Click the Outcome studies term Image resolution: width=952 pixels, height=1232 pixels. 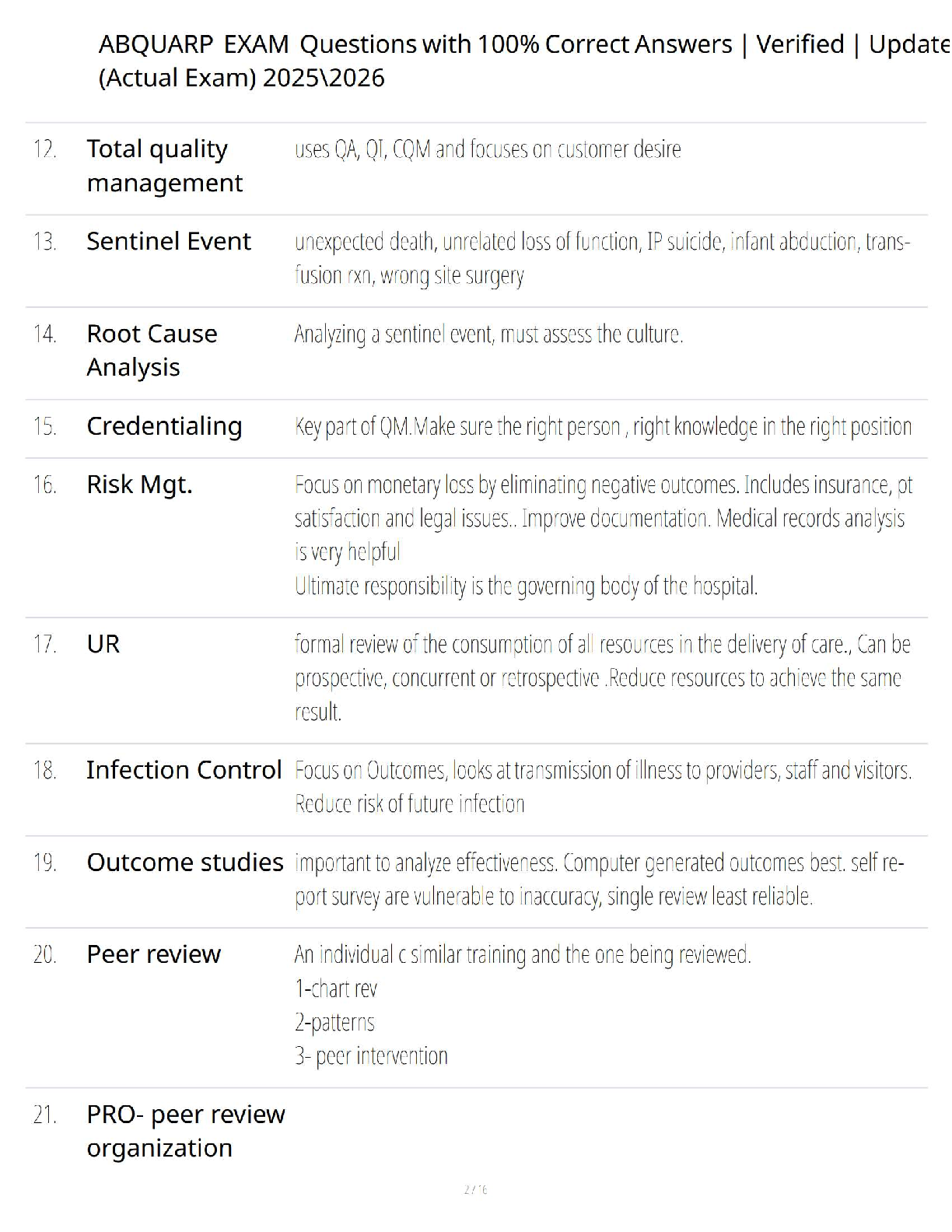(184, 863)
